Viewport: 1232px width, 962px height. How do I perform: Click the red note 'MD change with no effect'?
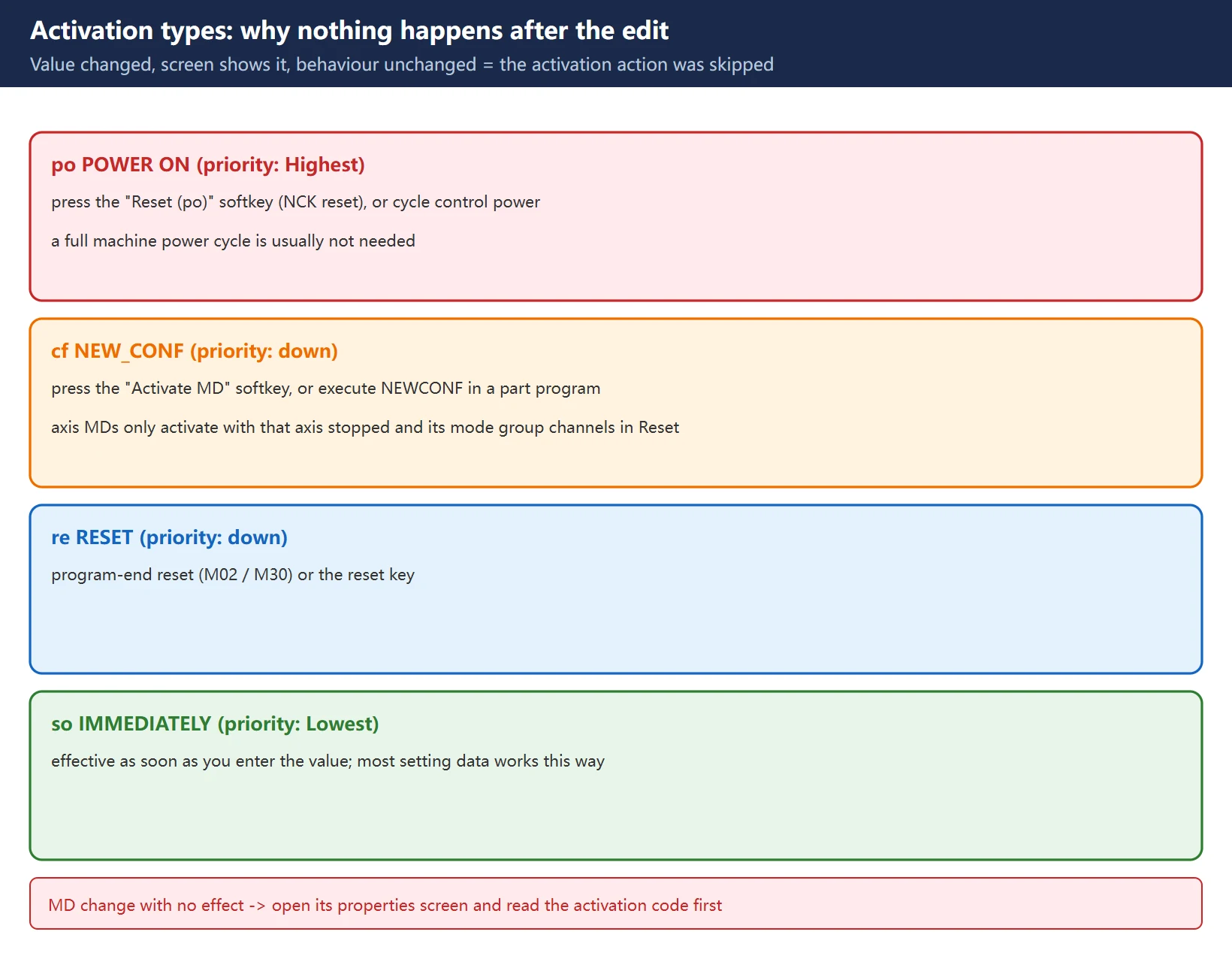(x=616, y=904)
